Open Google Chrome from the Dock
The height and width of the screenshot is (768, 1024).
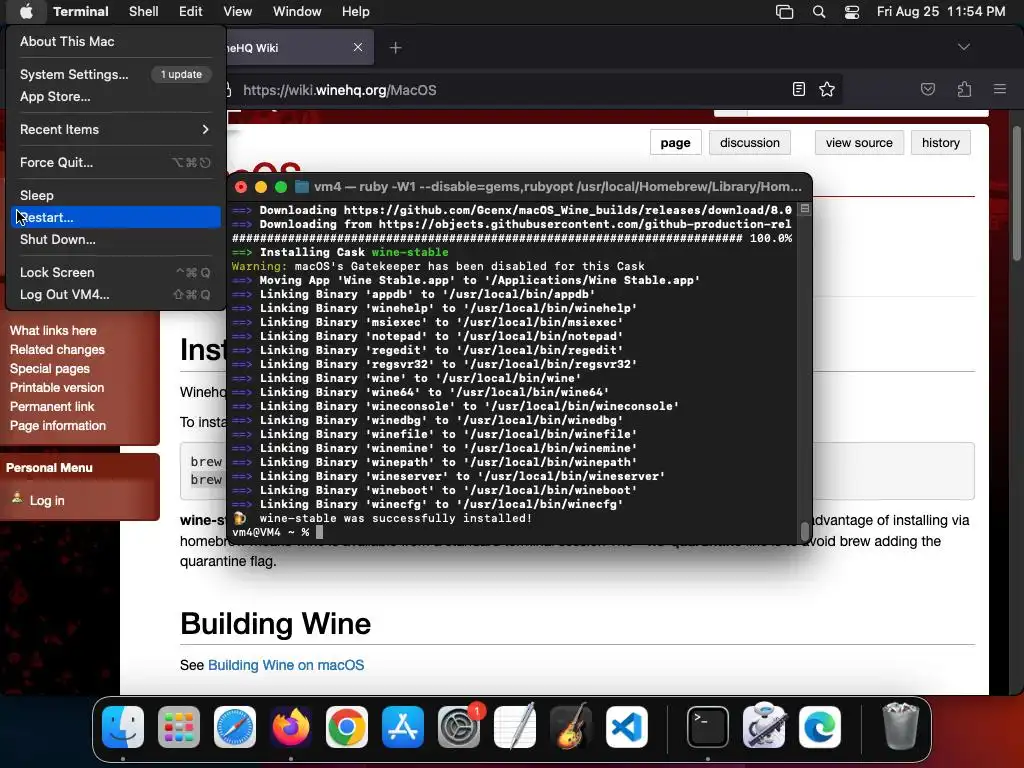pyautogui.click(x=347, y=727)
